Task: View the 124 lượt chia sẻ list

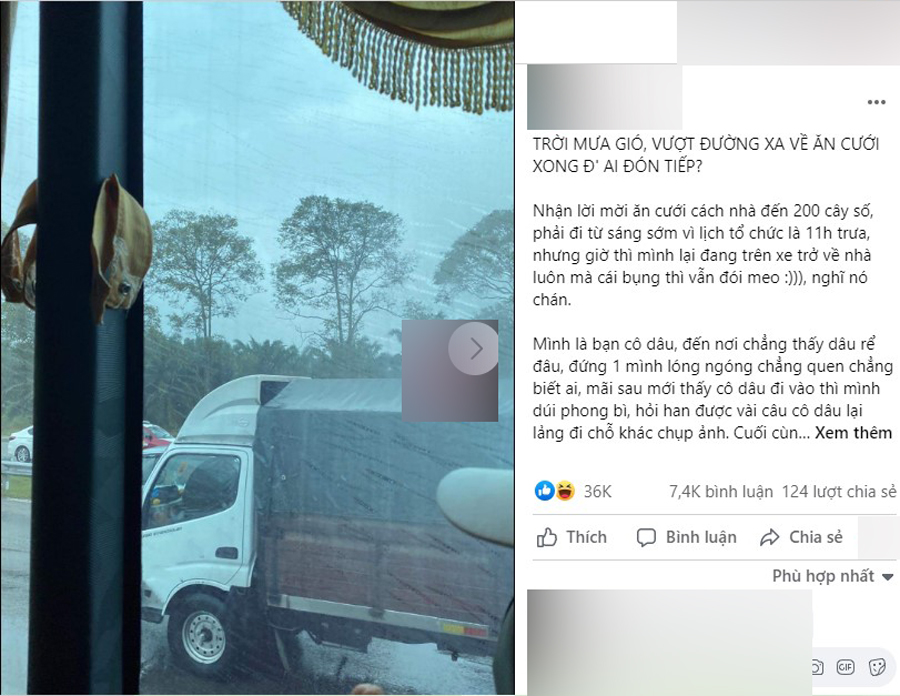Action: click(x=839, y=492)
